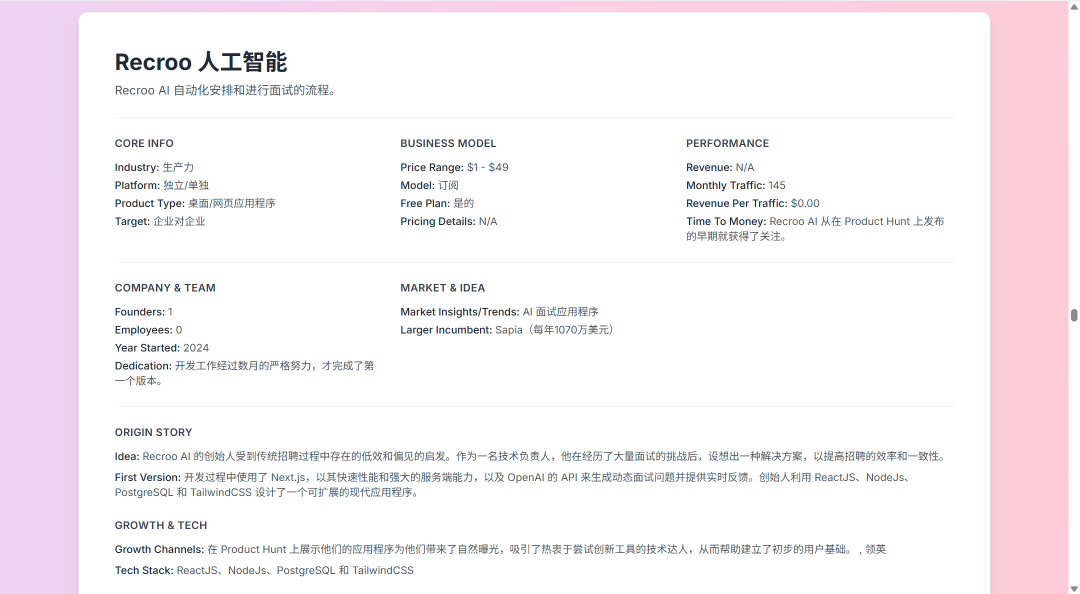Click the 'Founders: 1' line
The height and width of the screenshot is (594, 1080).
144,312
